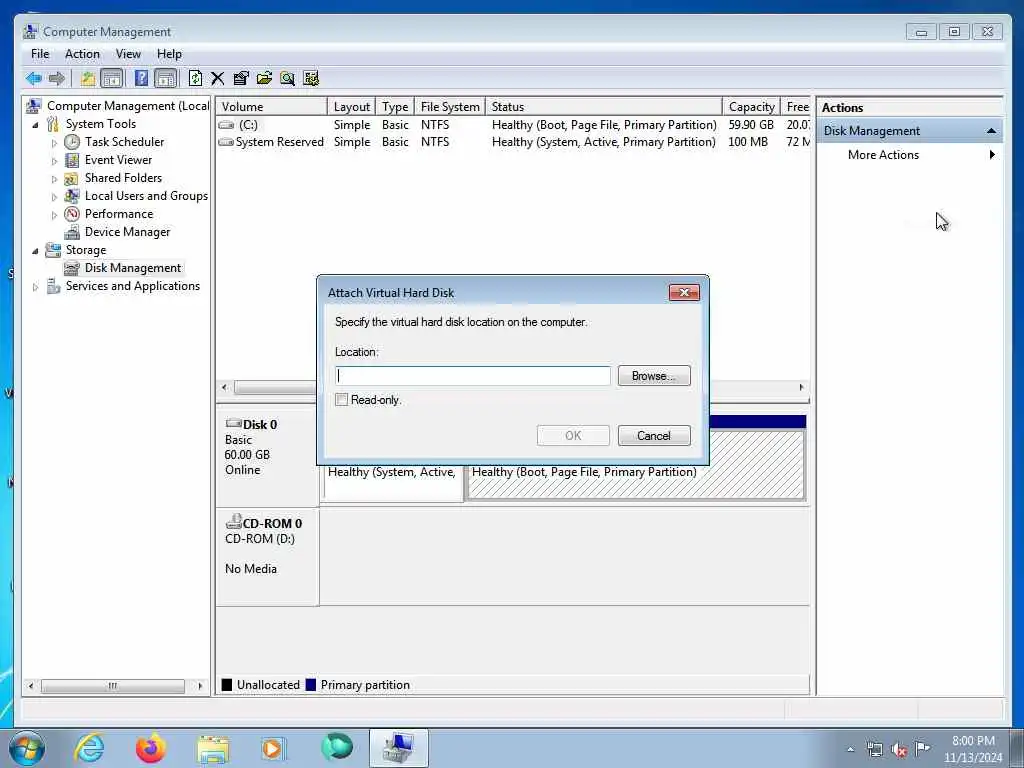Sort by the Capacity column header
This screenshot has width=1024, height=768.
[x=752, y=106]
